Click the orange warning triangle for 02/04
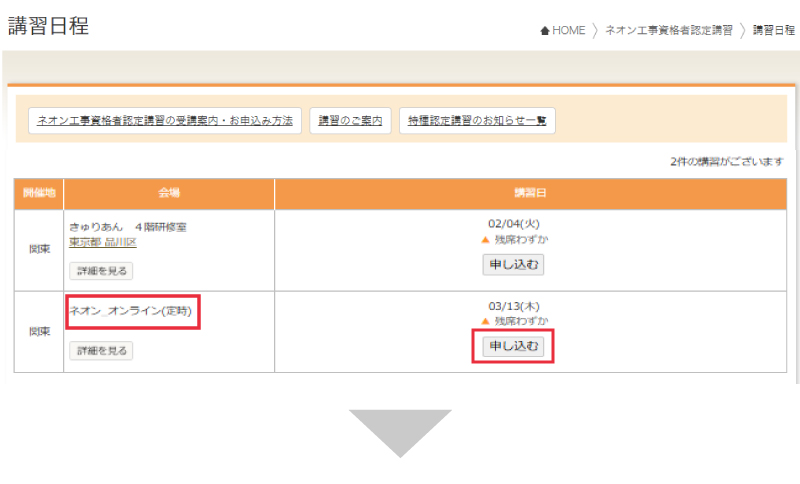The height and width of the screenshot is (484, 800). coord(486,240)
